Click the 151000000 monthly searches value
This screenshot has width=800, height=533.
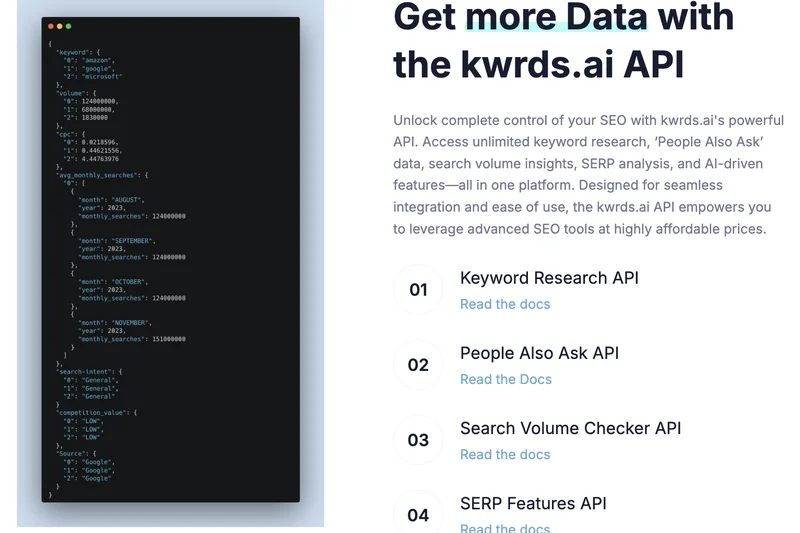click(169, 339)
